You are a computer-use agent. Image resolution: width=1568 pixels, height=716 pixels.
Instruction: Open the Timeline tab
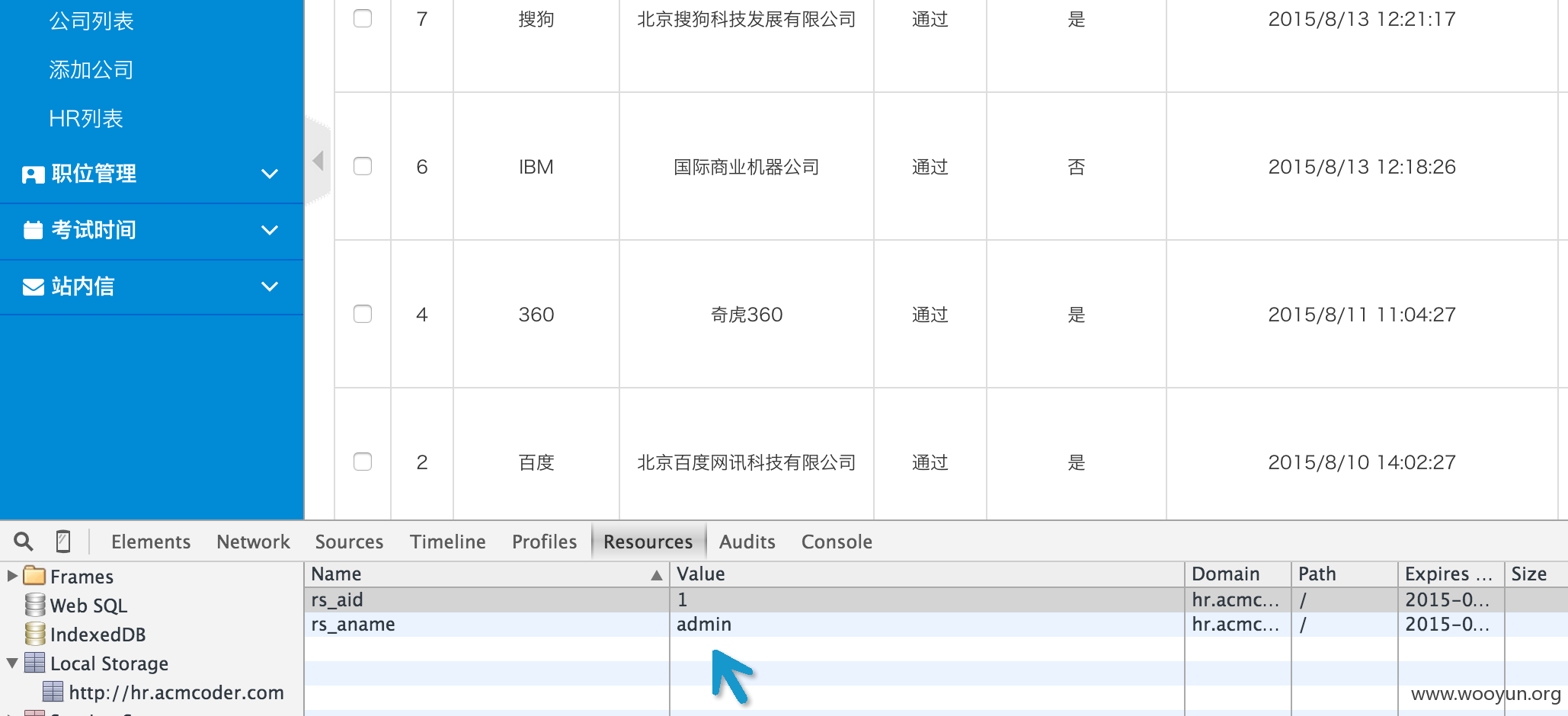coord(447,542)
